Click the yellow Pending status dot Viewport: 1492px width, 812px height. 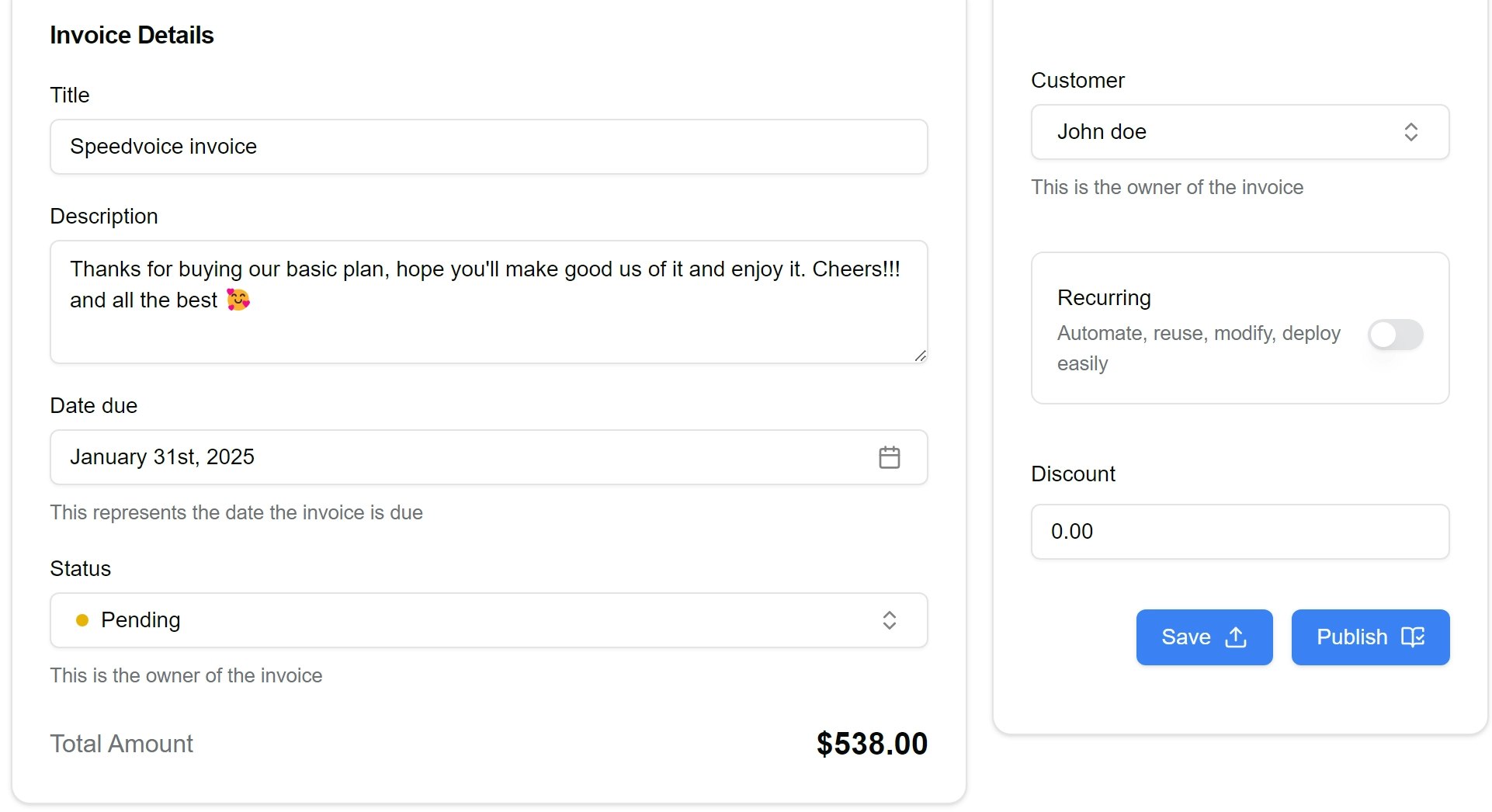82,620
